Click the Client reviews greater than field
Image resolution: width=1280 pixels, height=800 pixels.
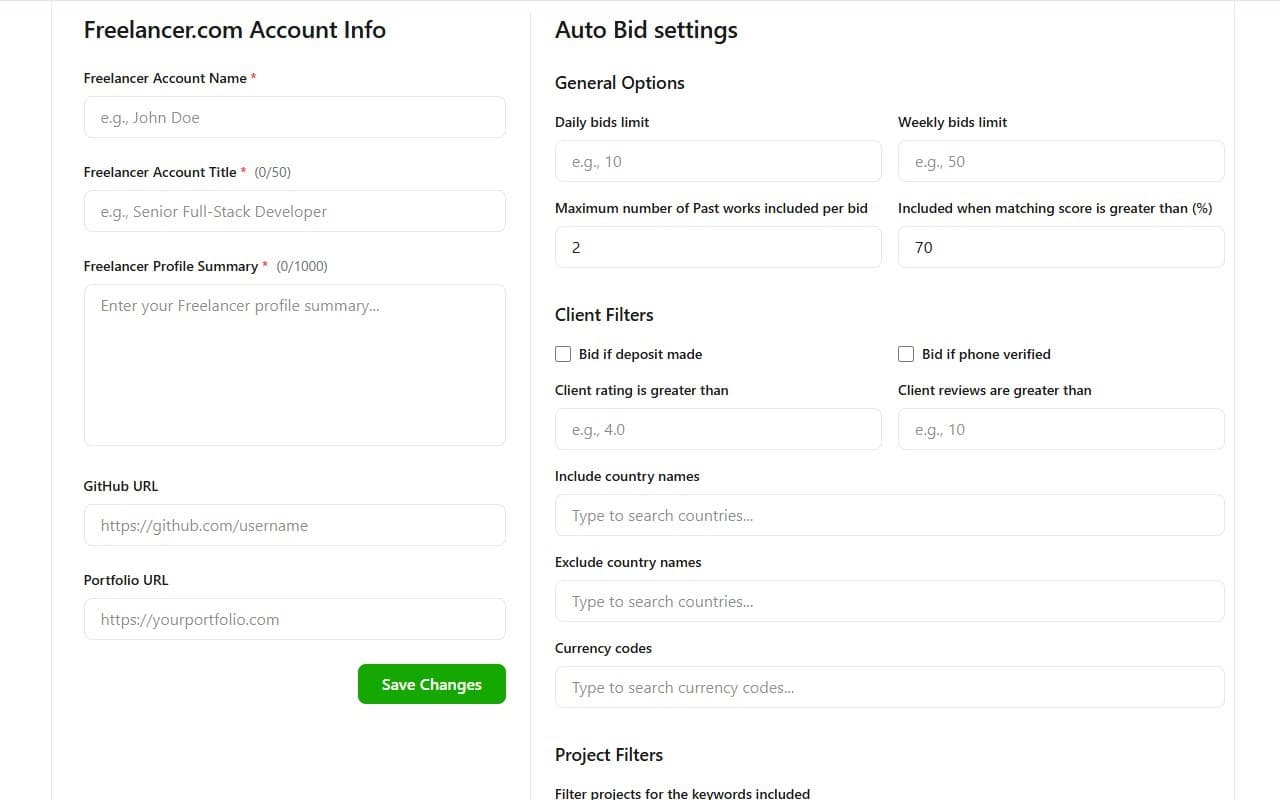[1060, 429]
